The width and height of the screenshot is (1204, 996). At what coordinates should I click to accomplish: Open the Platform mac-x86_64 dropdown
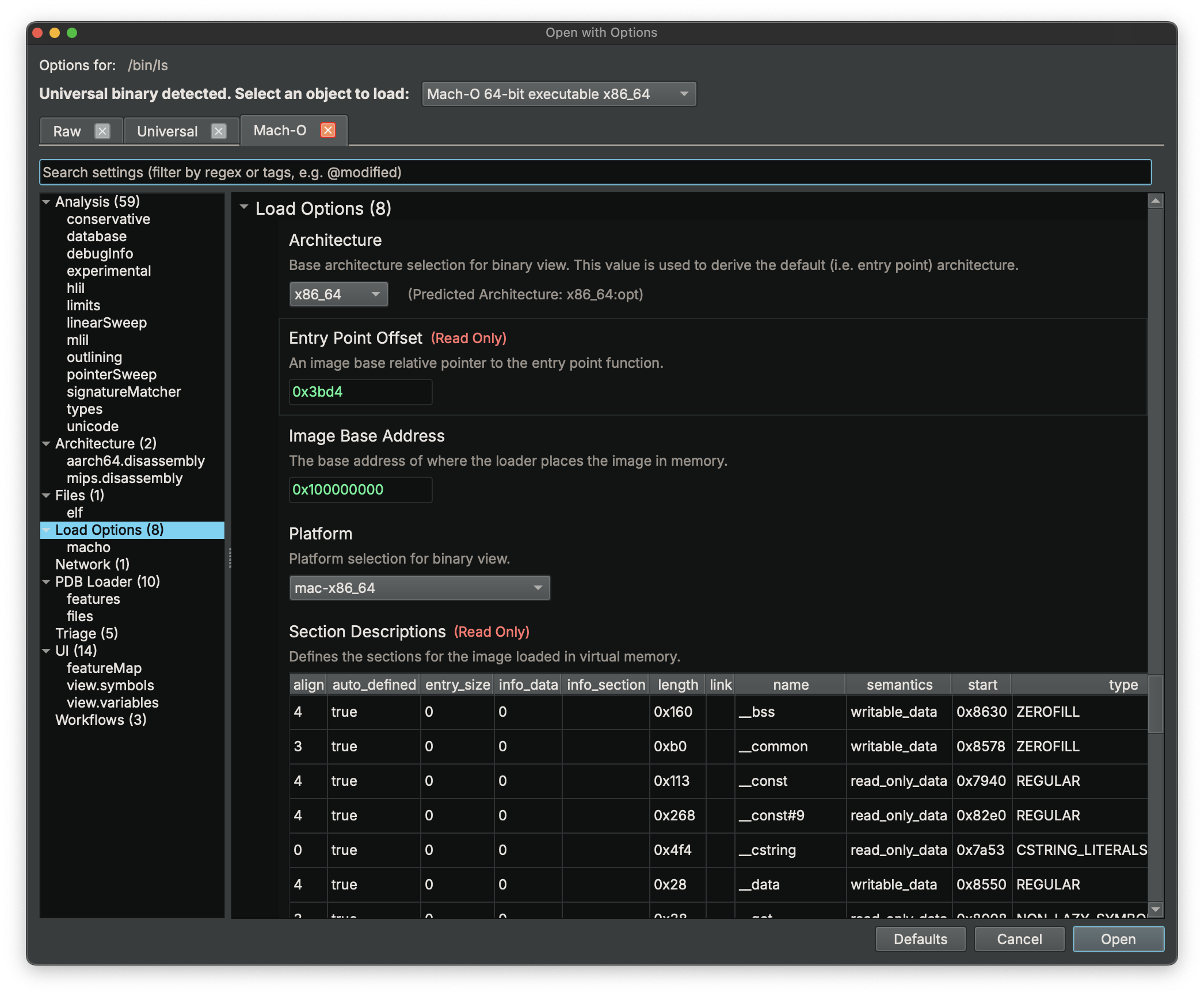pyautogui.click(x=420, y=588)
